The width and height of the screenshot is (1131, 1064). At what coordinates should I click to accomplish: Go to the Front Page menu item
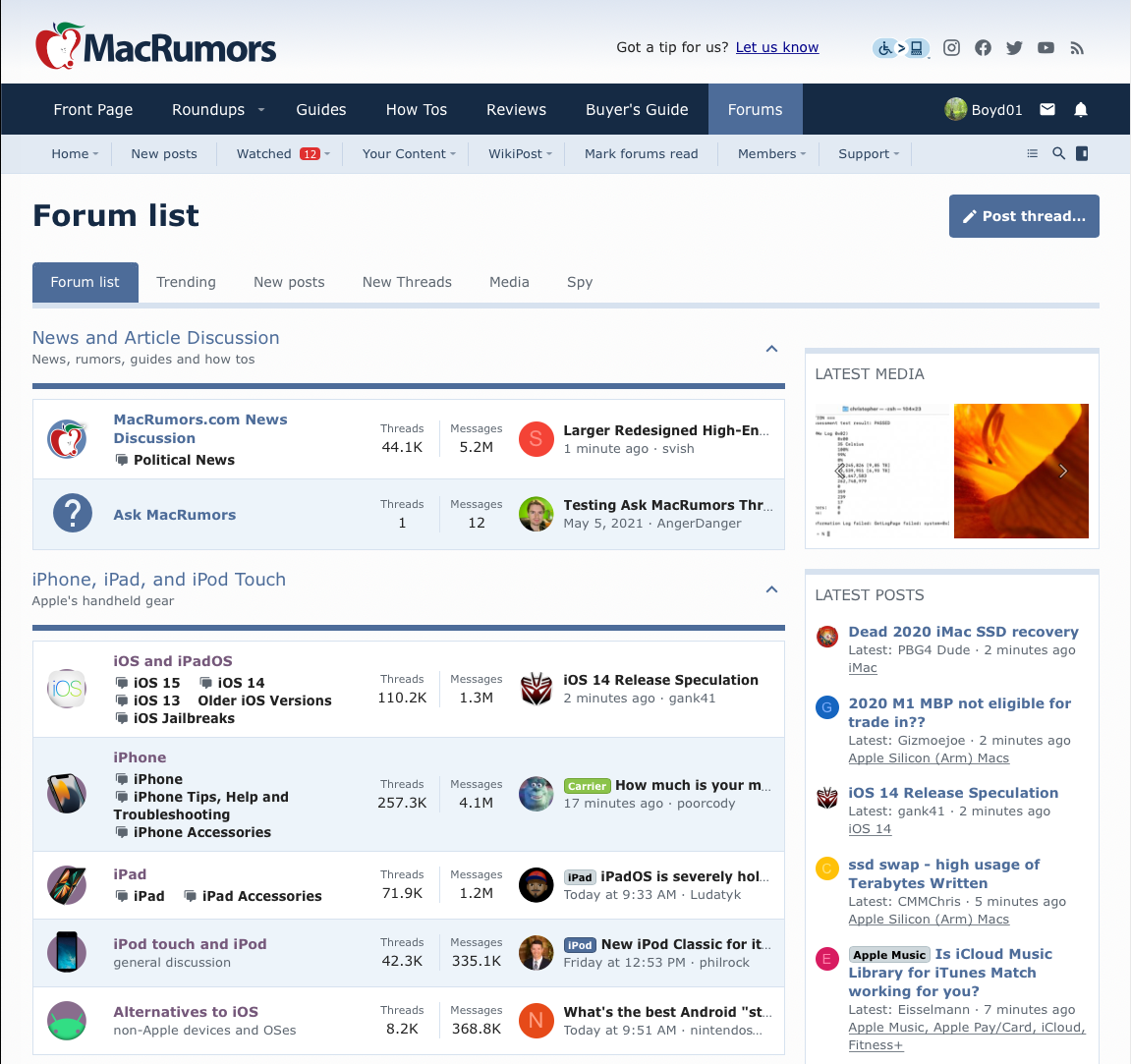click(93, 110)
